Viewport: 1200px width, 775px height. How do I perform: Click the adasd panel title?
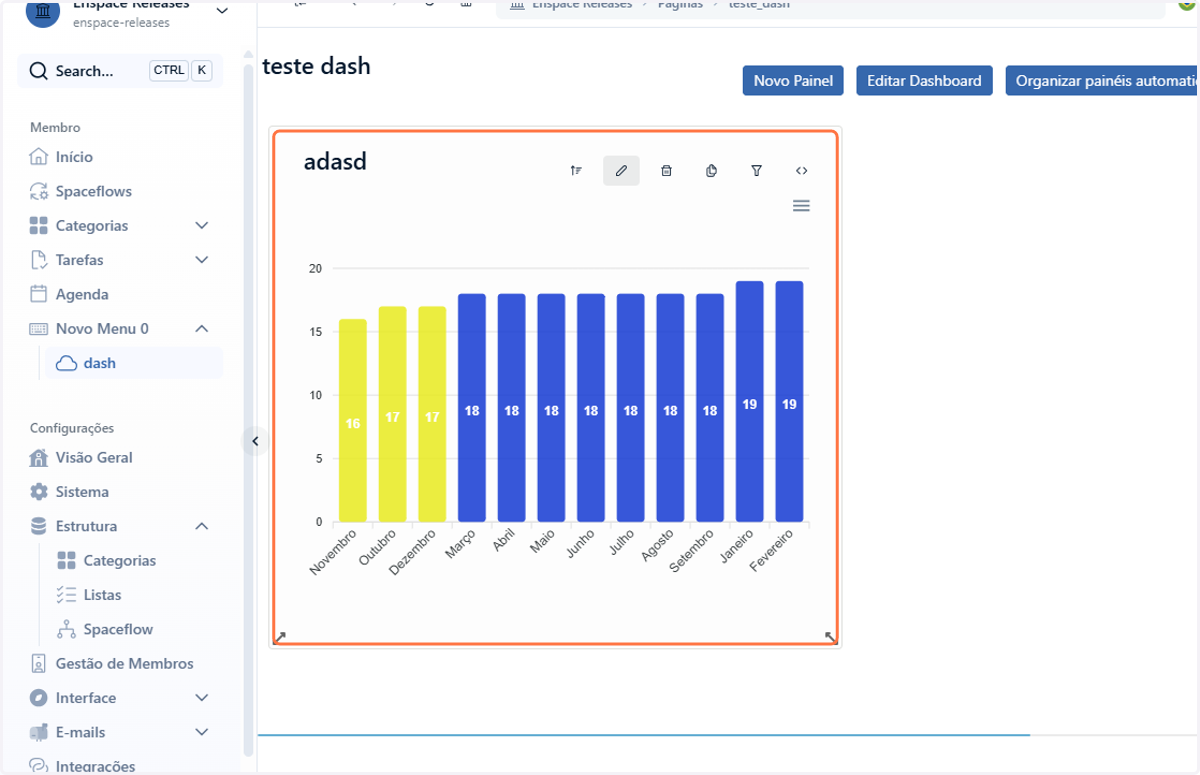coord(335,161)
